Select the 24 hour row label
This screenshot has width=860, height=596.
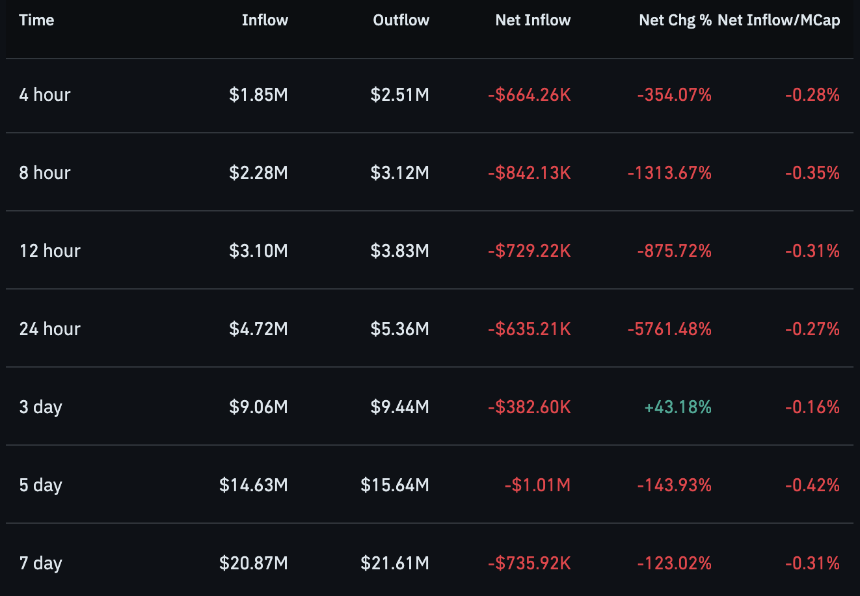50,328
